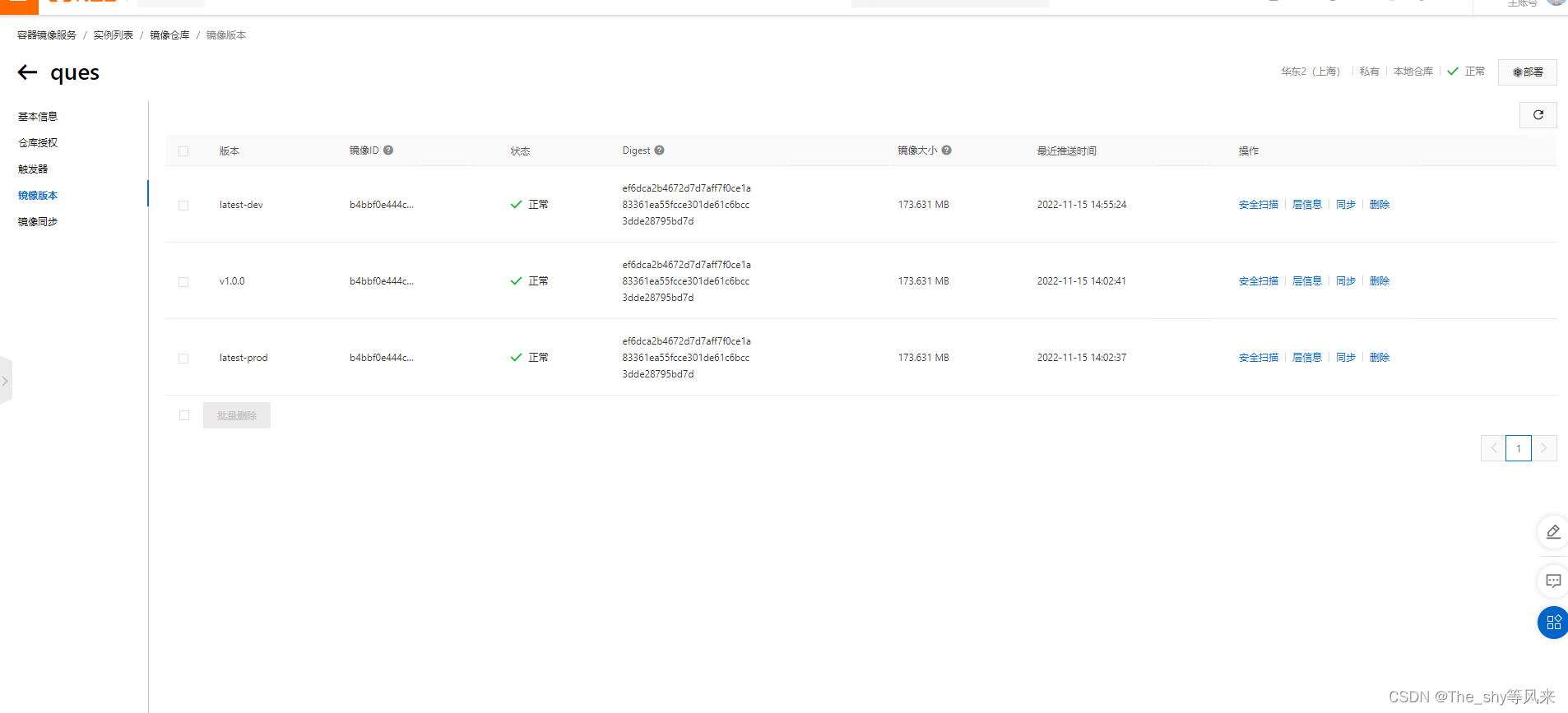This screenshot has width=1568, height=713.
Task: Click the 容器镜像服务 breadcrumb
Action: (47, 35)
